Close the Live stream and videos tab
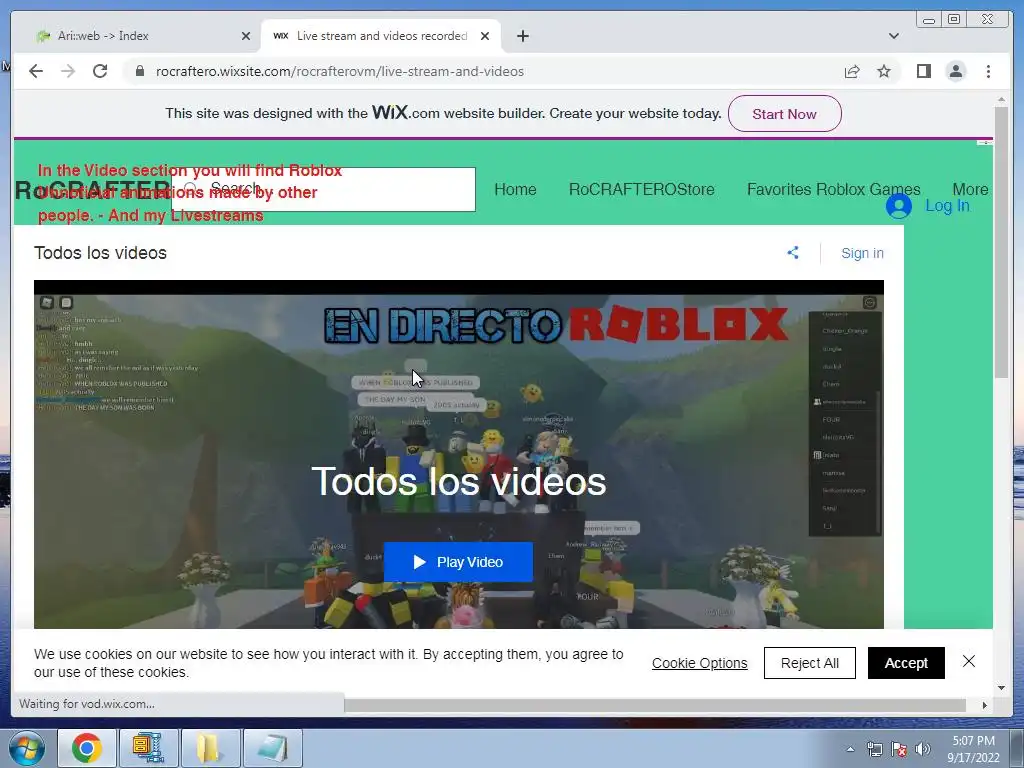Viewport: 1024px width, 768px height. point(485,36)
